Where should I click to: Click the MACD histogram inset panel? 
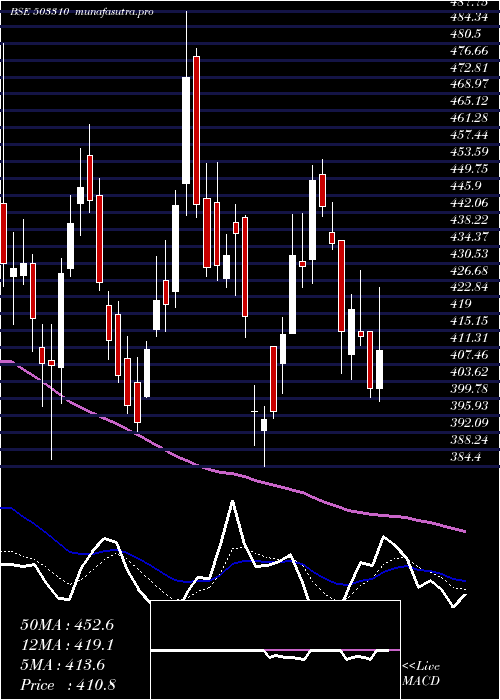coord(275,650)
